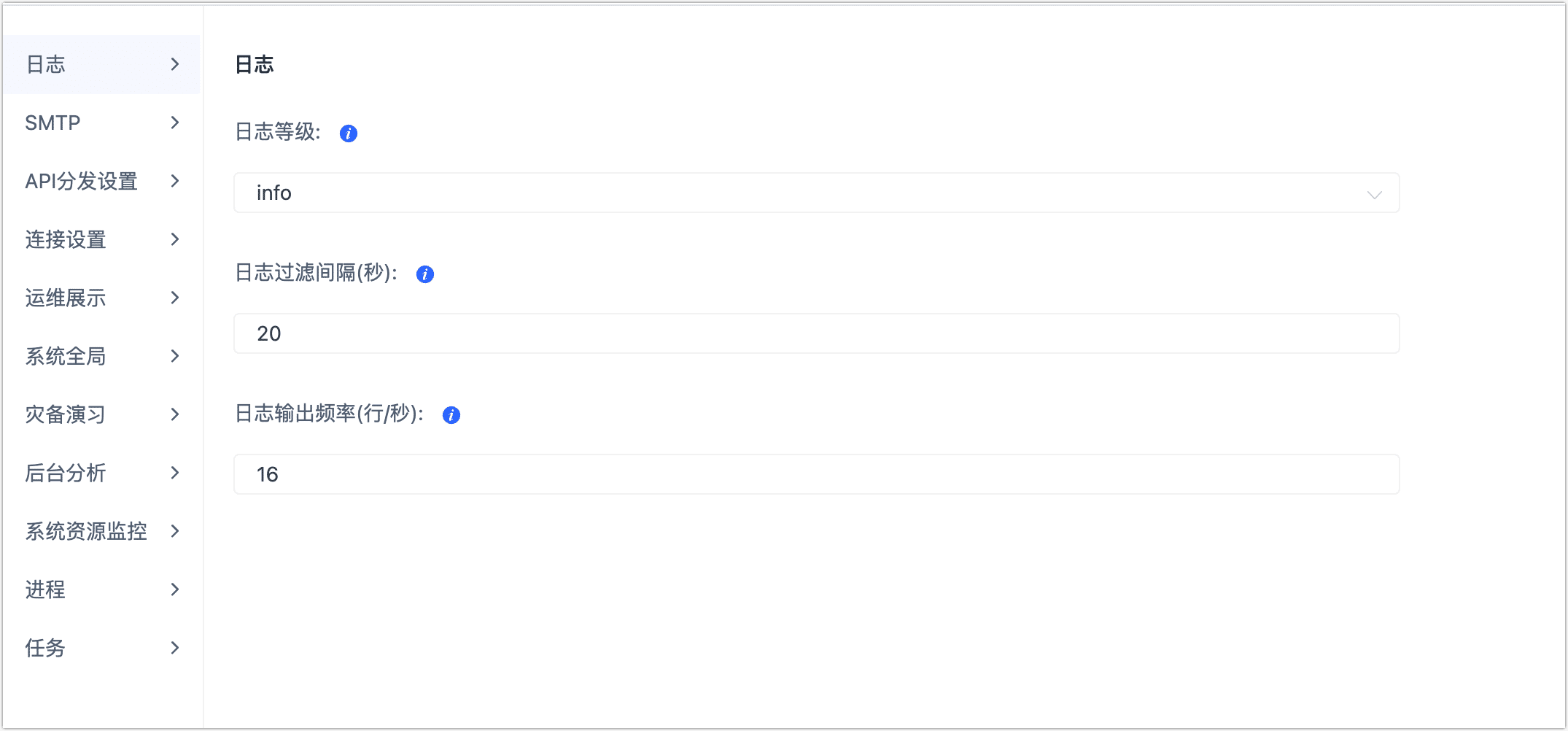Click the 日志过滤间隔 input field showing 20
The width and height of the screenshot is (1568, 731).
click(x=815, y=334)
